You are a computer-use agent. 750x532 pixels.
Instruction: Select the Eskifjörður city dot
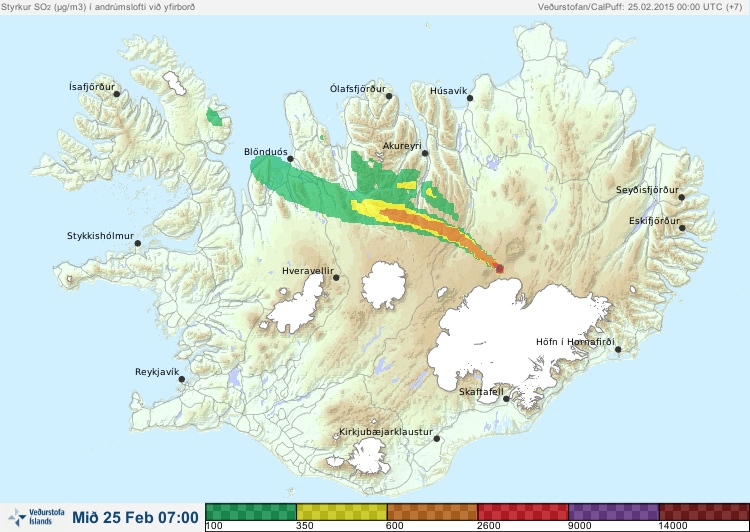click(x=682, y=228)
